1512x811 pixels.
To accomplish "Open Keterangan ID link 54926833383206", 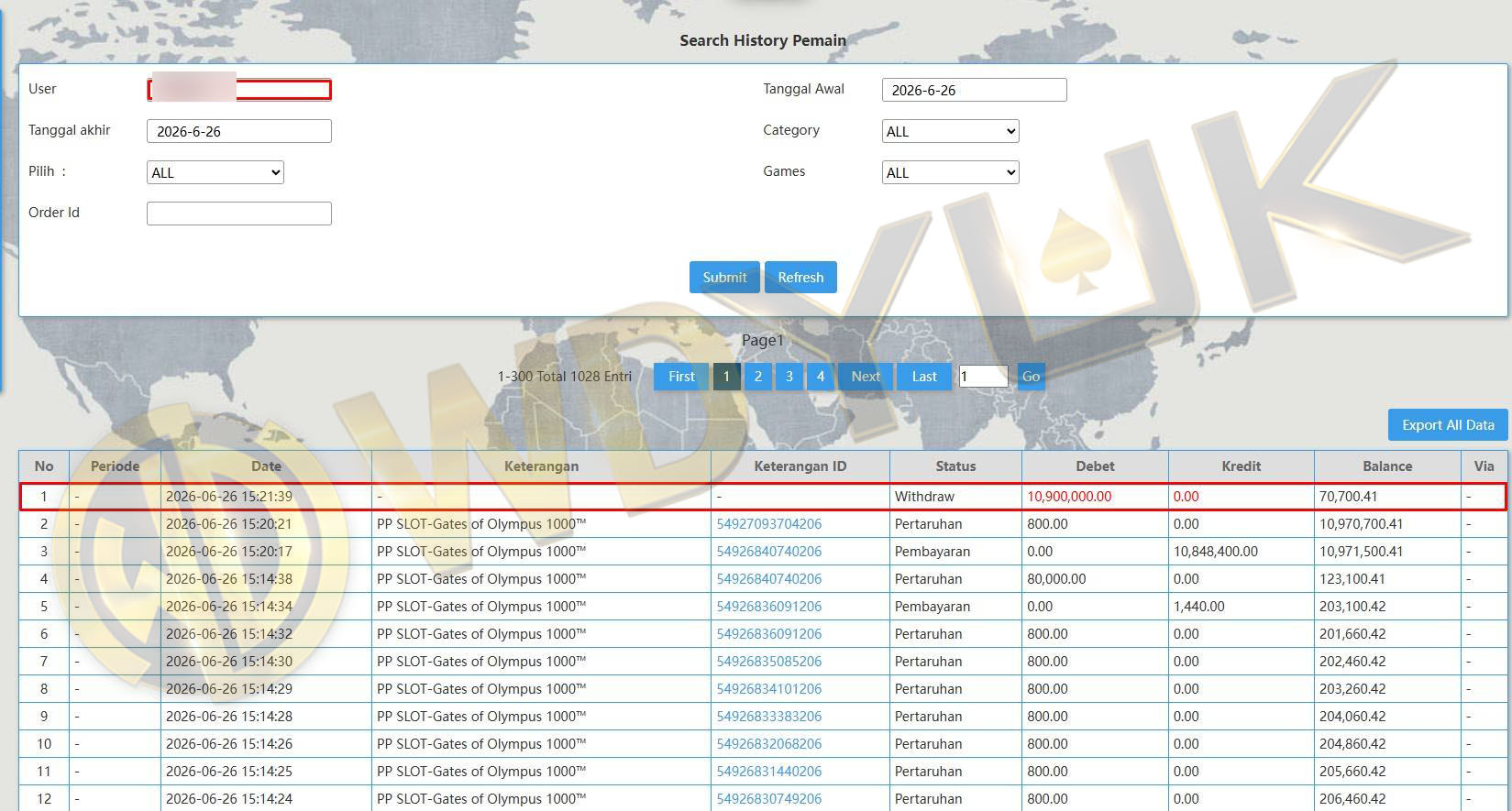I will [x=769, y=717].
